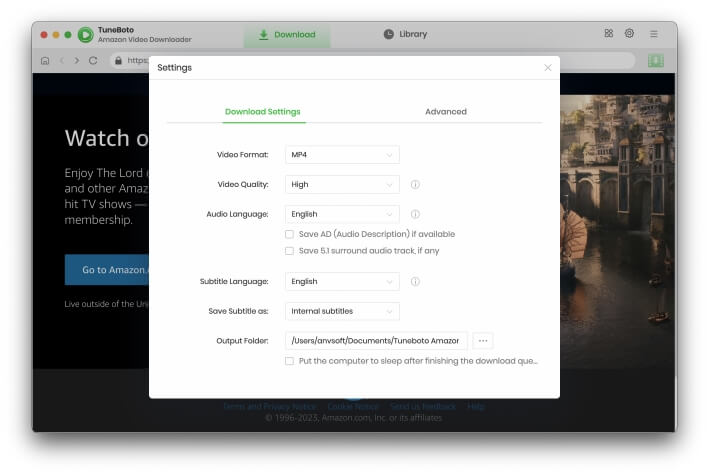Switch to the Library tab
This screenshot has width=709, height=475.
point(405,34)
